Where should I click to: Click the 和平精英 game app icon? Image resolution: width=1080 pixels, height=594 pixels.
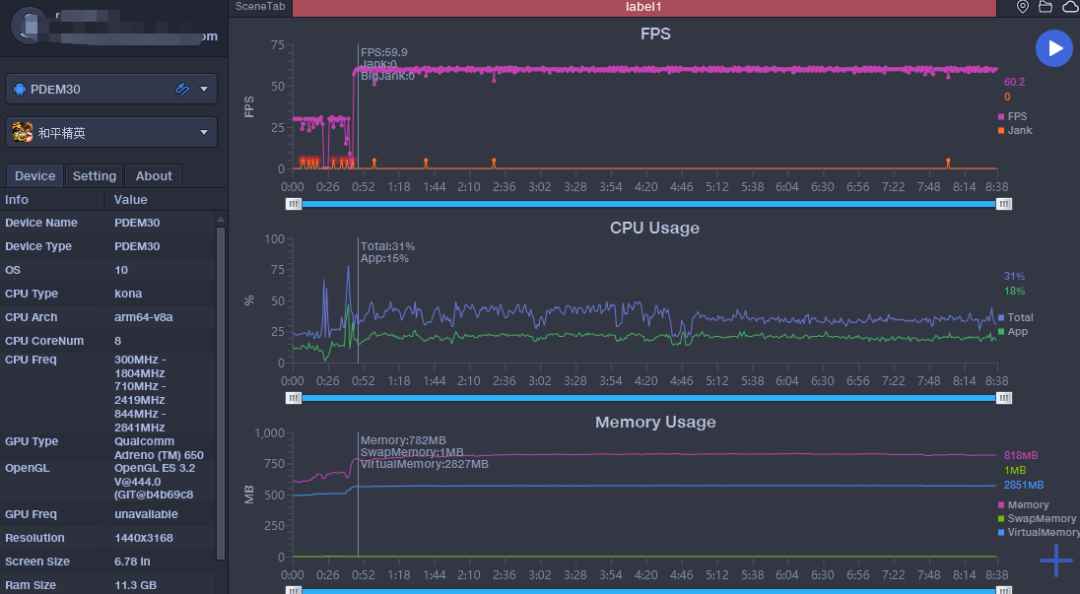22,132
